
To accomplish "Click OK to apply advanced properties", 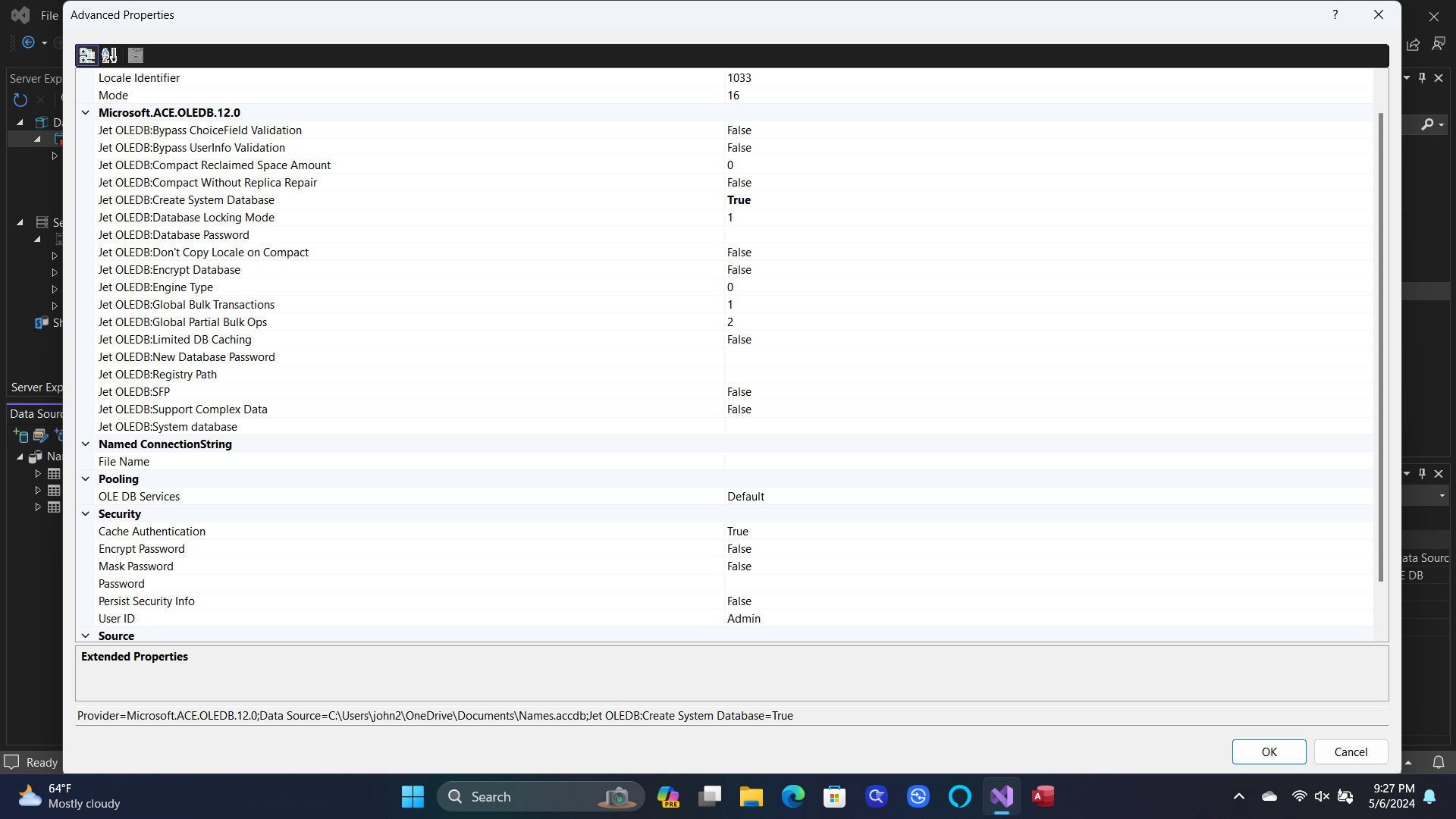I will click(x=1269, y=752).
